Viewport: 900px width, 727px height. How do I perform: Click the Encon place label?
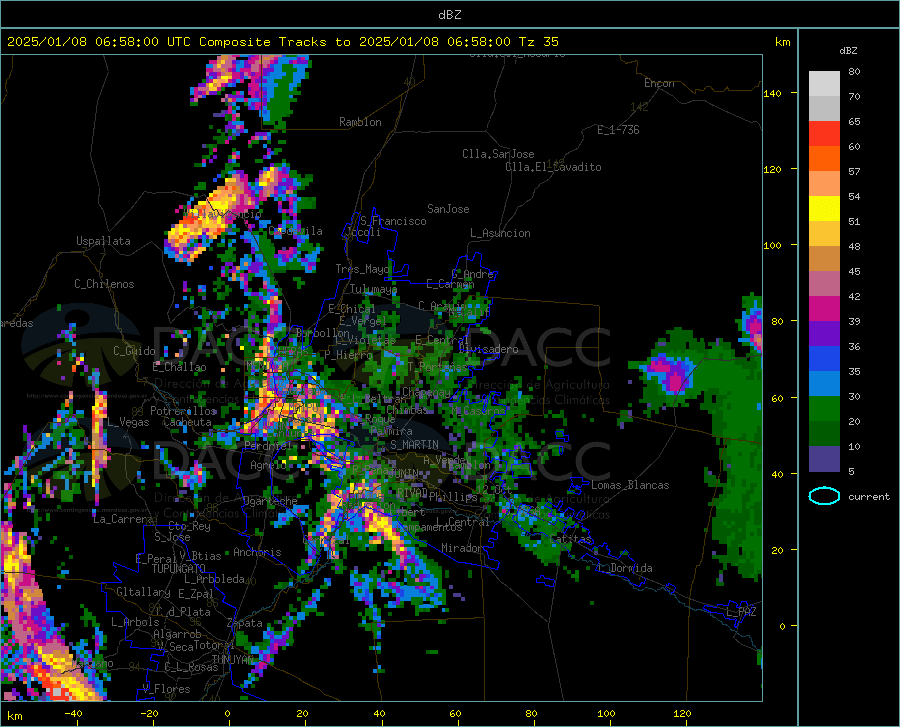click(x=659, y=83)
